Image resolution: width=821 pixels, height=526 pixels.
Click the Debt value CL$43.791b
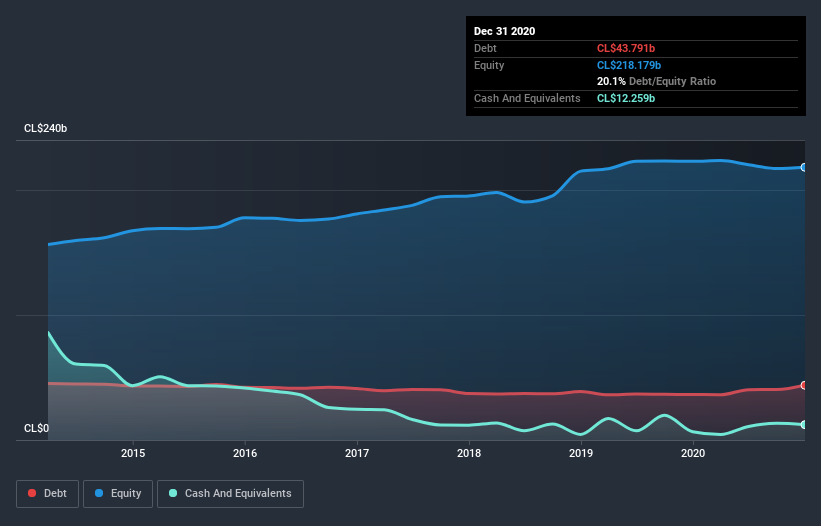pos(626,48)
